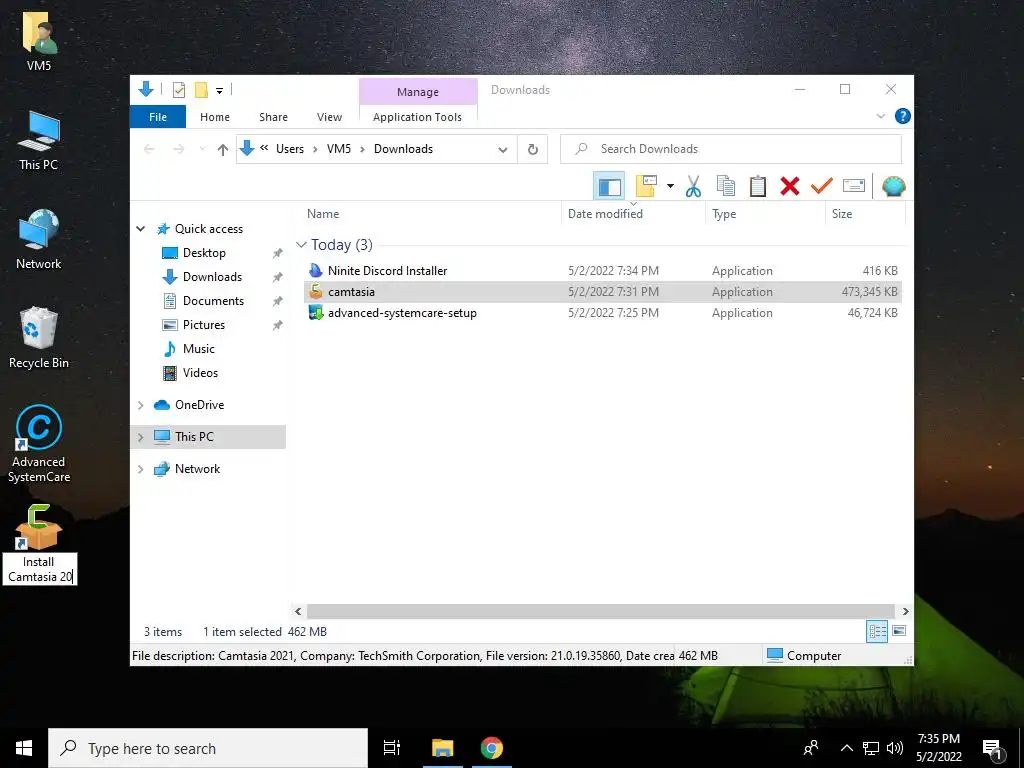The width and height of the screenshot is (1024, 768).
Task: Select the Advanced SystemCare desktop shortcut
Action: [x=39, y=444]
